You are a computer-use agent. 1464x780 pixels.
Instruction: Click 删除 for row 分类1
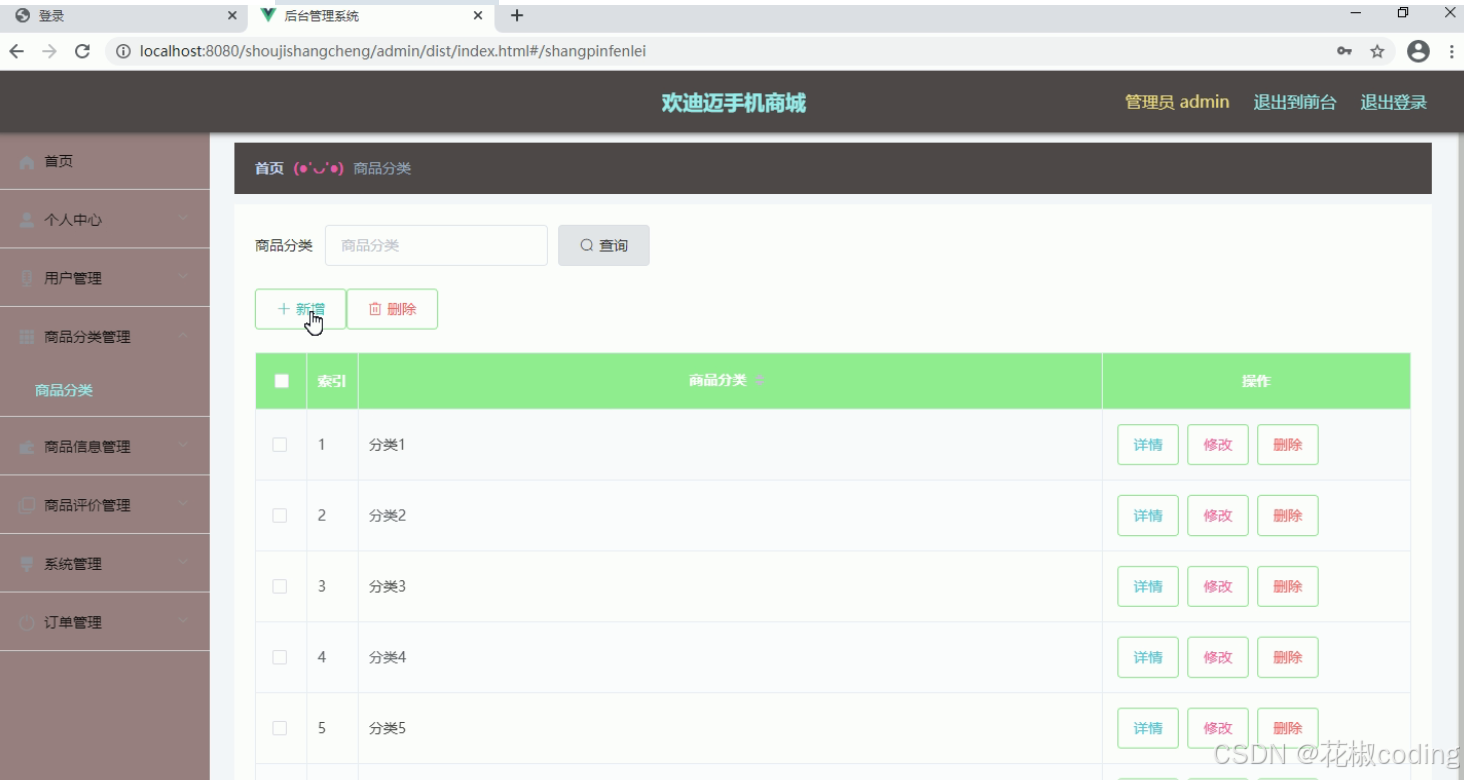click(1288, 445)
